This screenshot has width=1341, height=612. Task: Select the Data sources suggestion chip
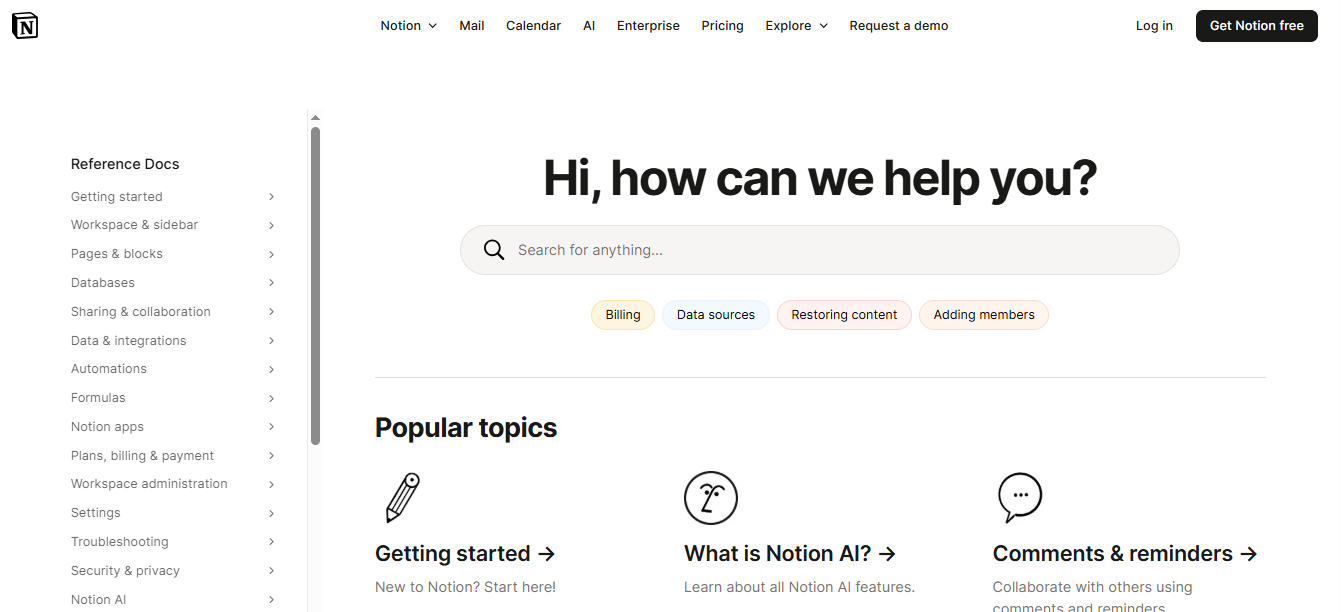pyautogui.click(x=716, y=315)
